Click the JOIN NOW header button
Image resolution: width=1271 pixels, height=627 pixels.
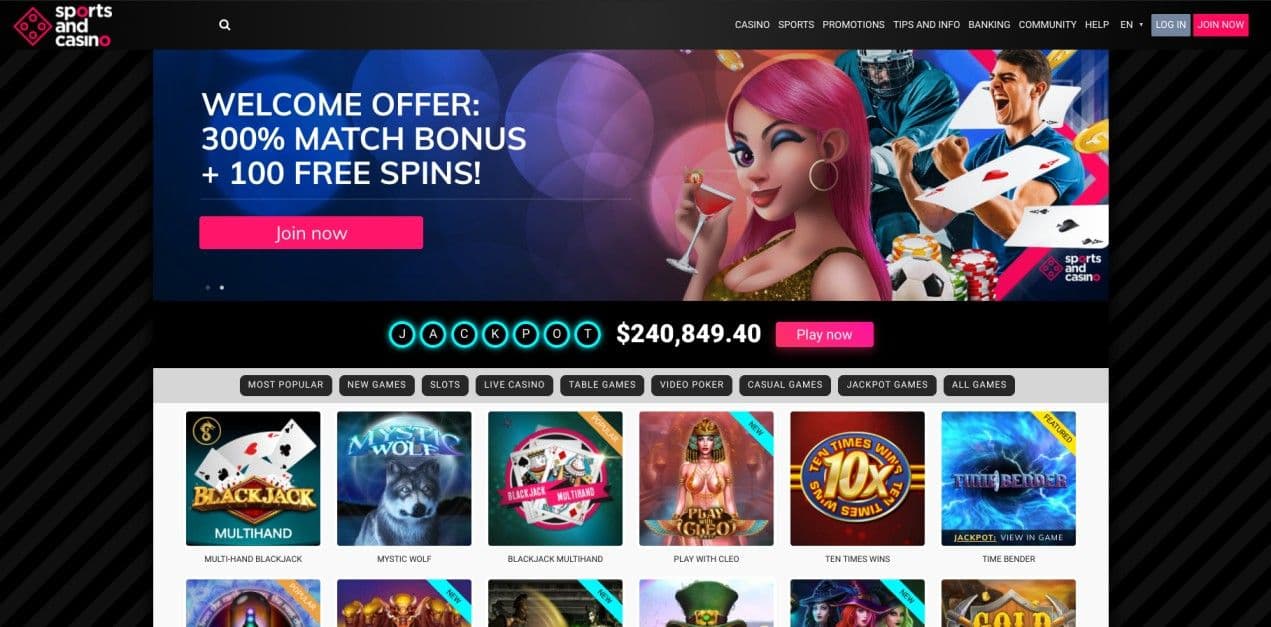click(x=1221, y=25)
